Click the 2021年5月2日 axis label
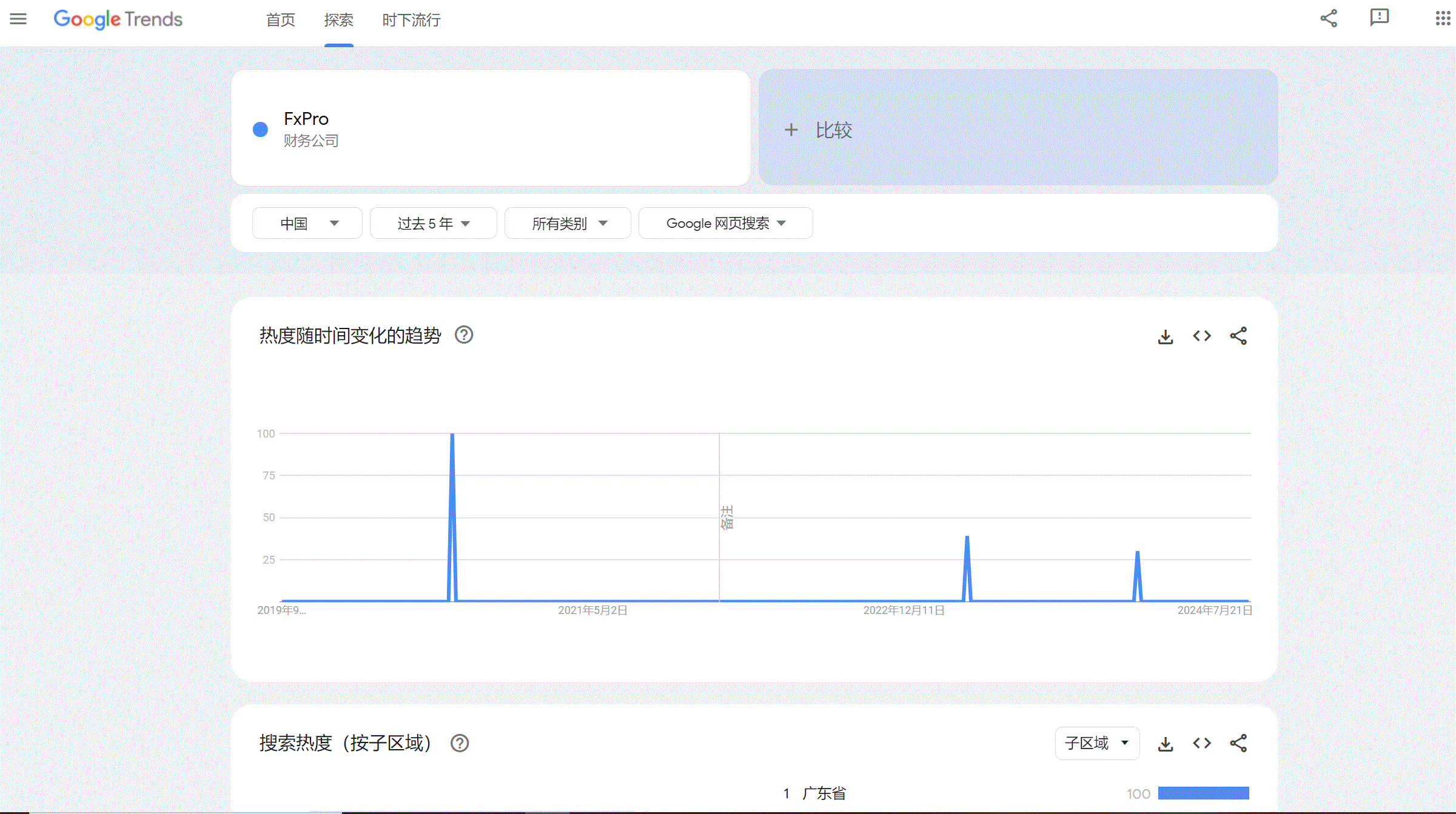The height and width of the screenshot is (814, 1456). coord(592,610)
